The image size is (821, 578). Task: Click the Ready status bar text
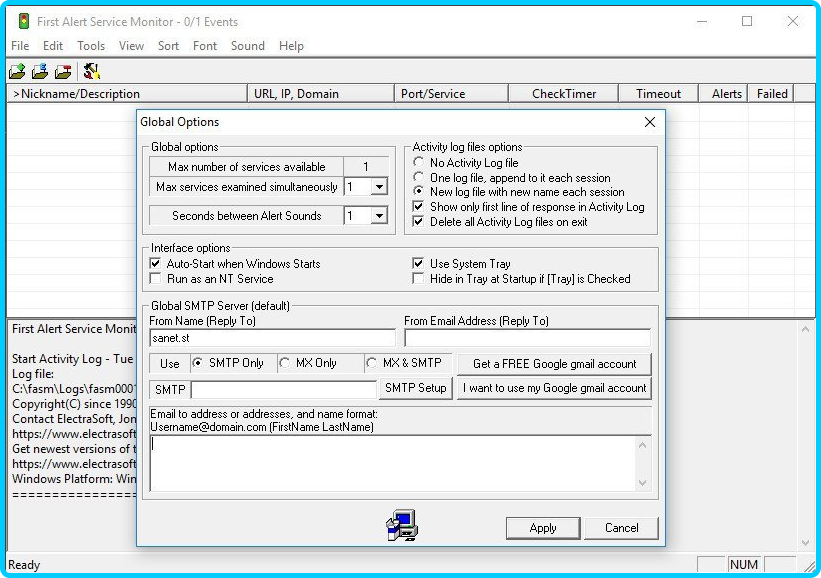24,565
